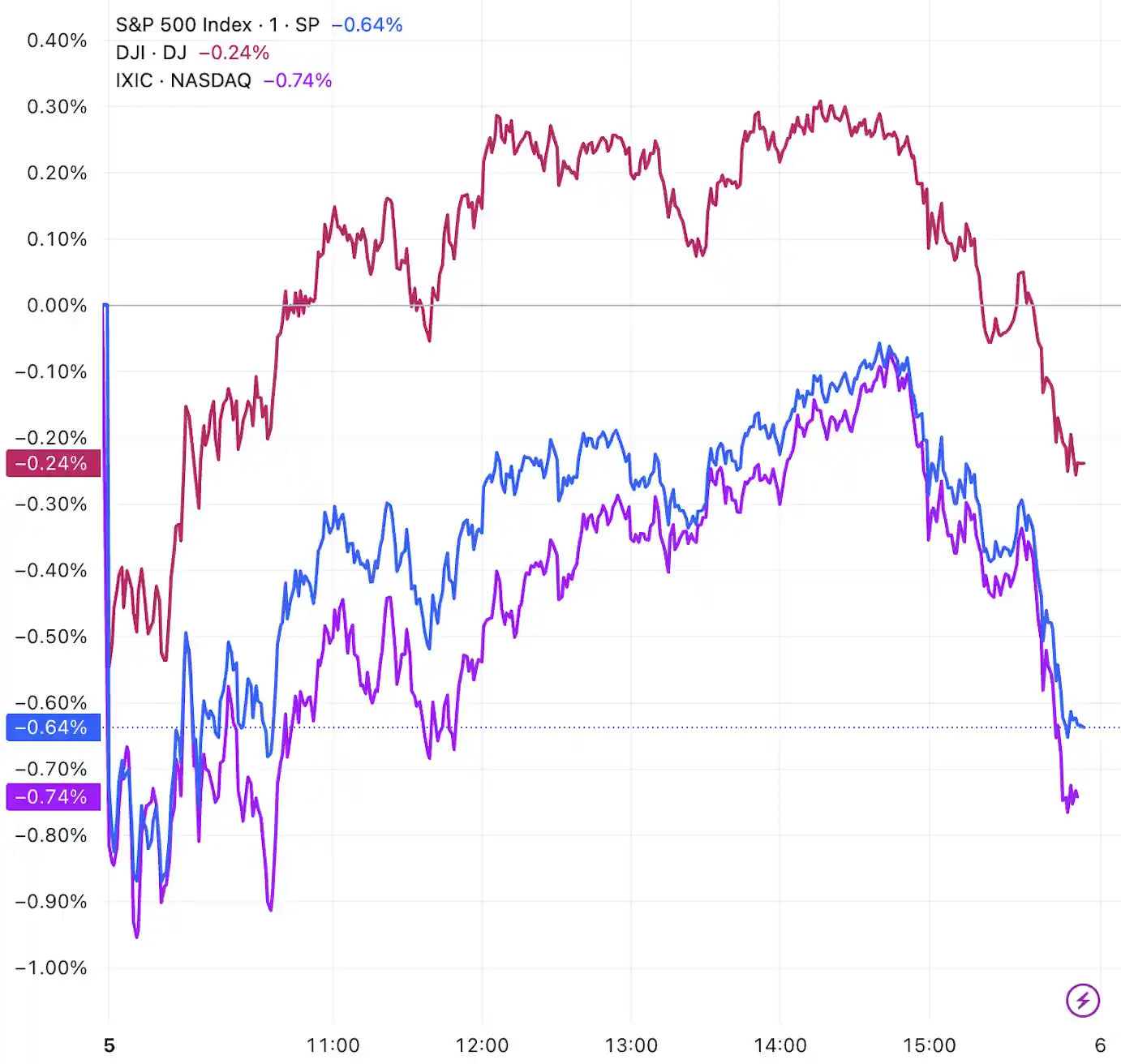Screen dimensions: 1121x1064
Task: Click the purple lightning bolt icon
Action: (x=1082, y=1000)
